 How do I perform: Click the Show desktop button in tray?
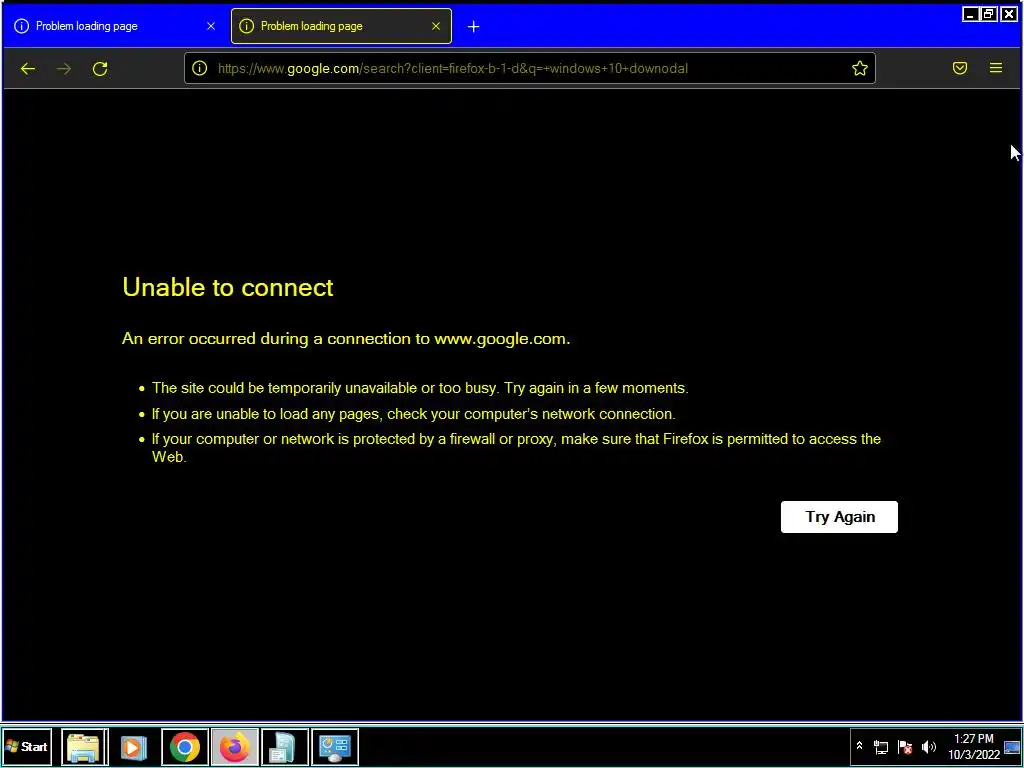tap(1012, 747)
